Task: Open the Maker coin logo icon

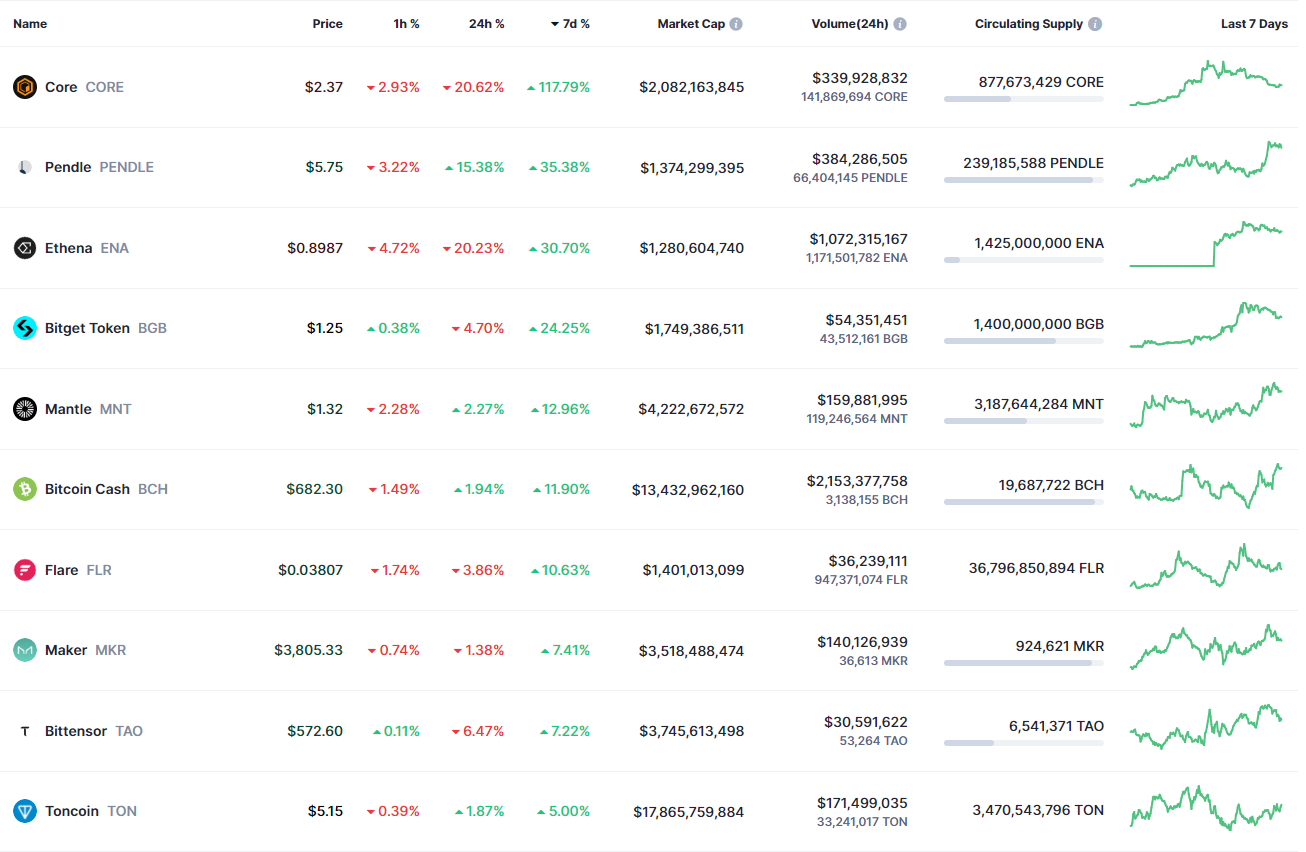Action: click(25, 650)
